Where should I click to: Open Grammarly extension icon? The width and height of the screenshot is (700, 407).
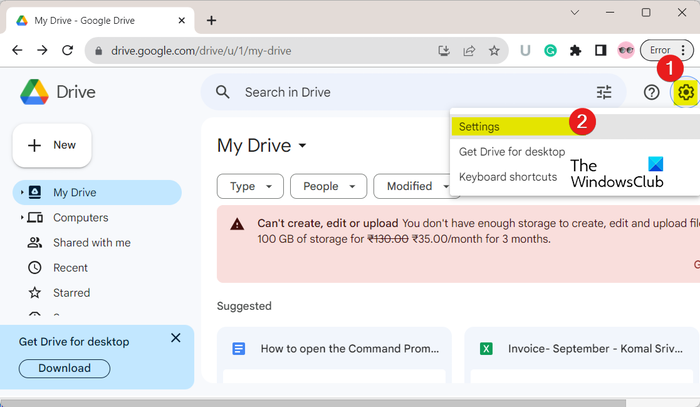(551, 50)
